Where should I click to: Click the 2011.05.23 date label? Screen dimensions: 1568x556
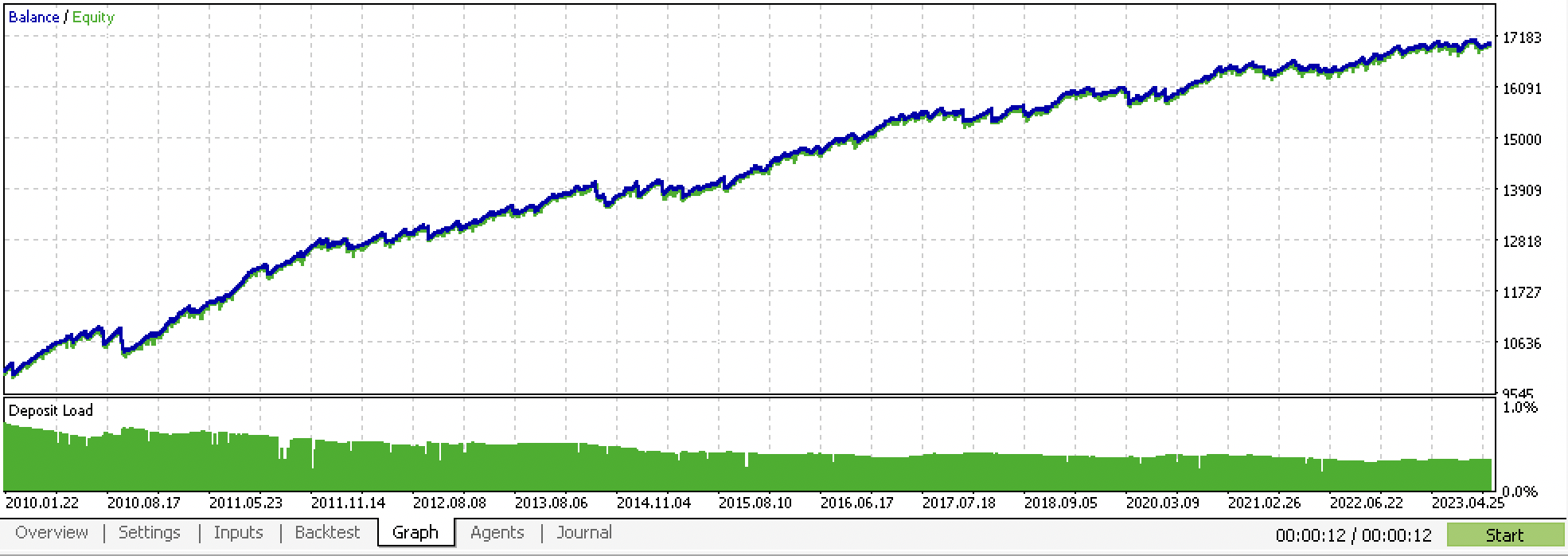pyautogui.click(x=245, y=503)
